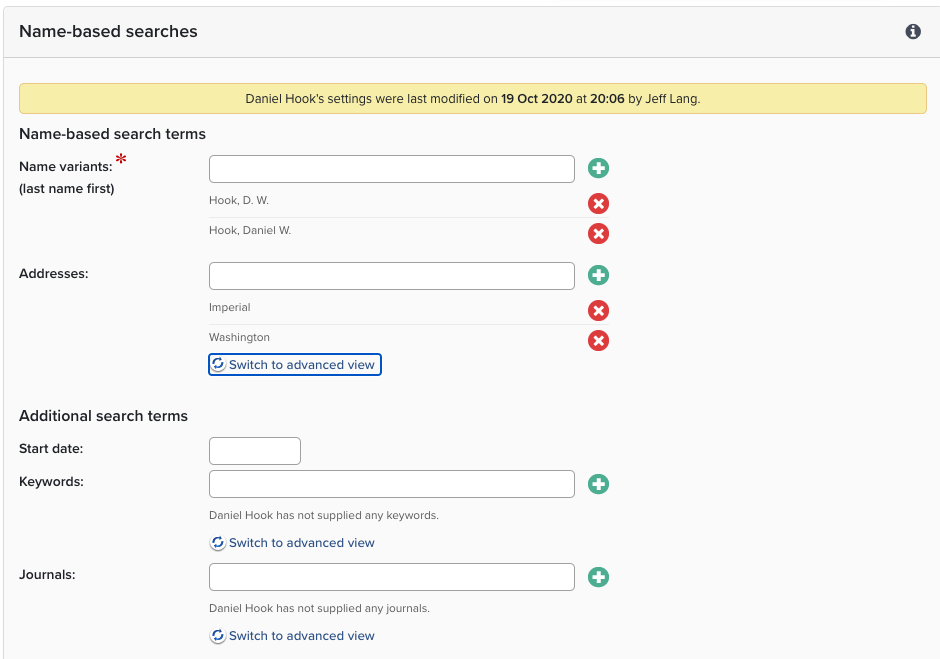Click the Keywords text input
This screenshot has height=659, width=940.
(391, 484)
